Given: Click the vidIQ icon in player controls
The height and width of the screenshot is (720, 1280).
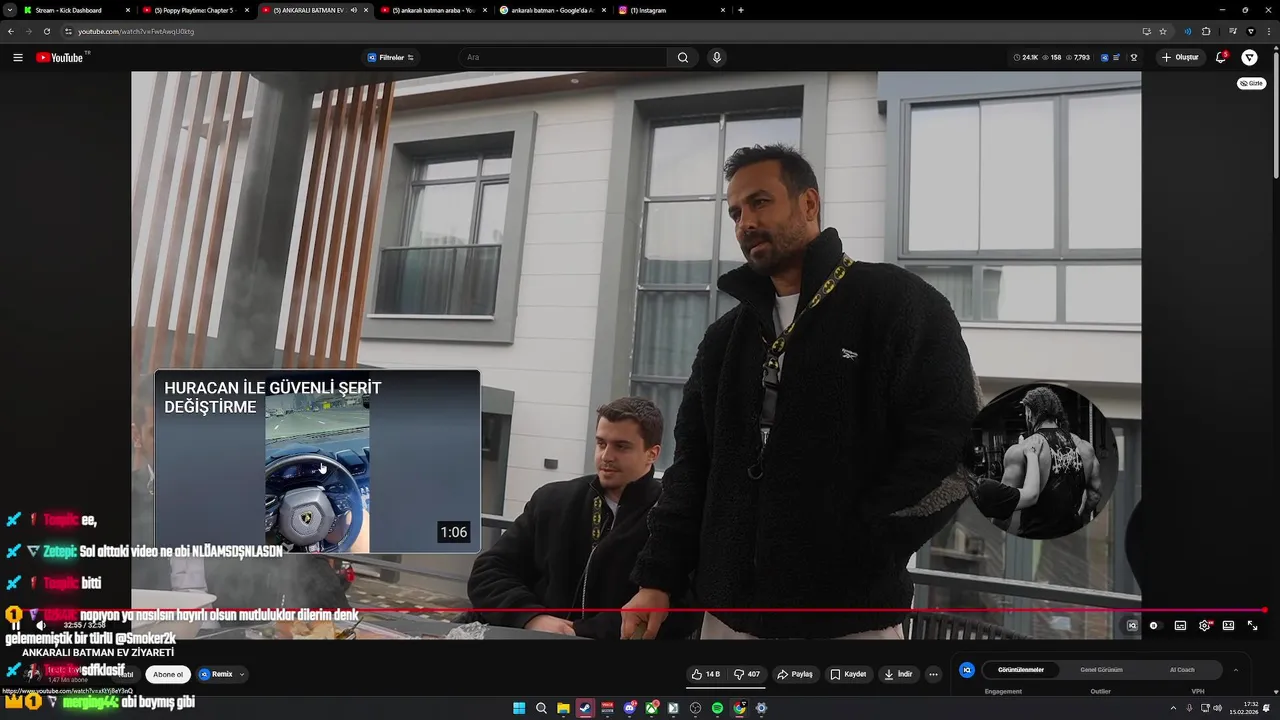Looking at the screenshot, I should coord(1132,626).
